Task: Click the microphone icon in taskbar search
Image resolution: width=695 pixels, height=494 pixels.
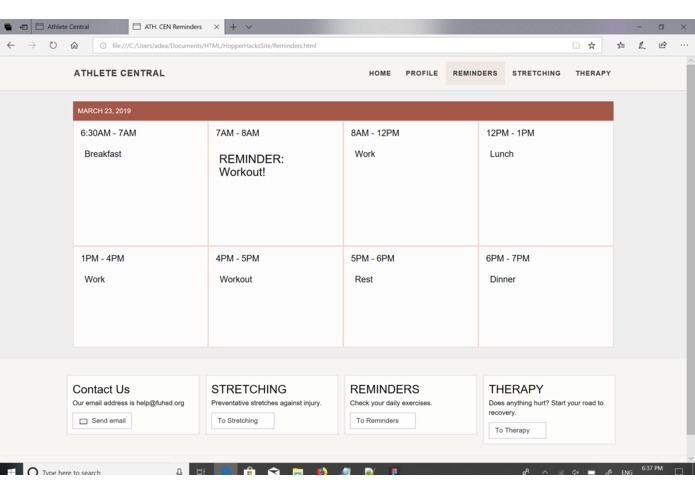Action: click(x=179, y=471)
